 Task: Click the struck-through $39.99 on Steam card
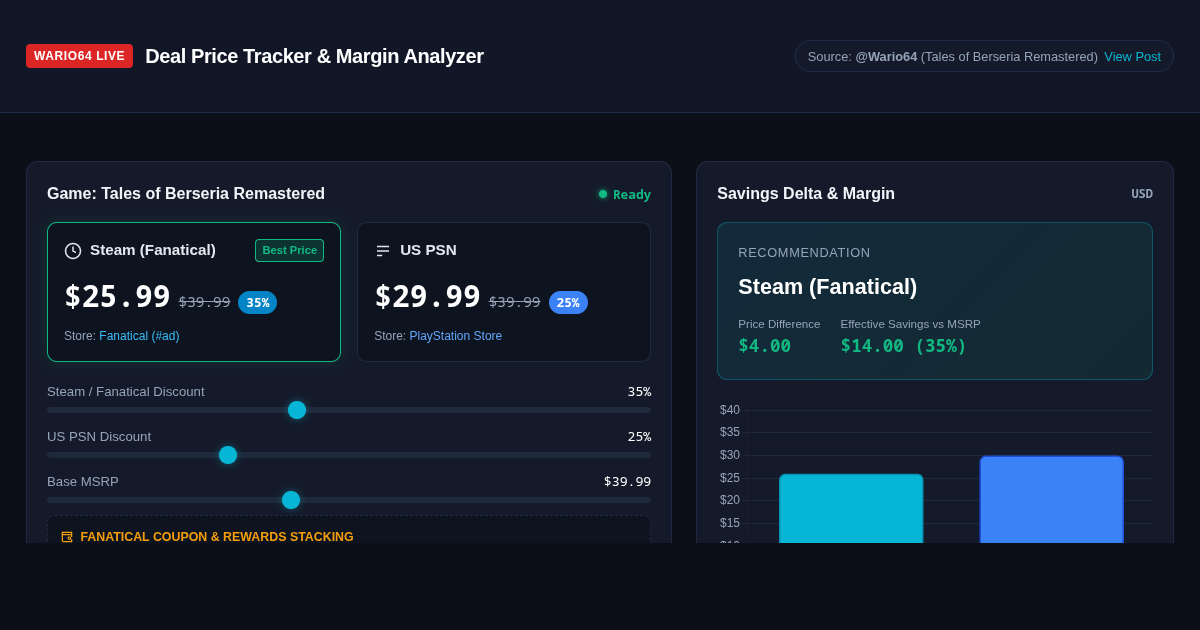(204, 301)
